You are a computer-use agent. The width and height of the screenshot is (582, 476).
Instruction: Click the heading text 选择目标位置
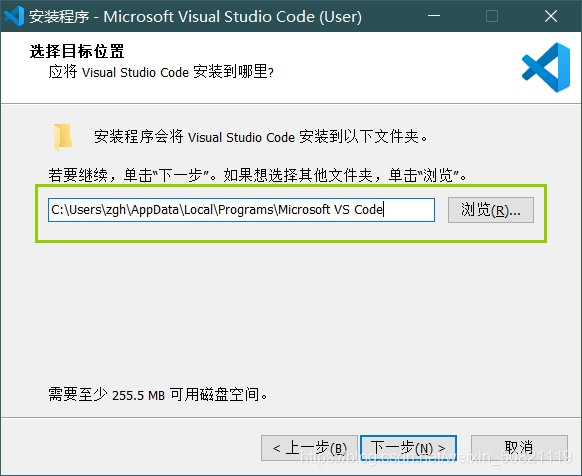point(77,51)
